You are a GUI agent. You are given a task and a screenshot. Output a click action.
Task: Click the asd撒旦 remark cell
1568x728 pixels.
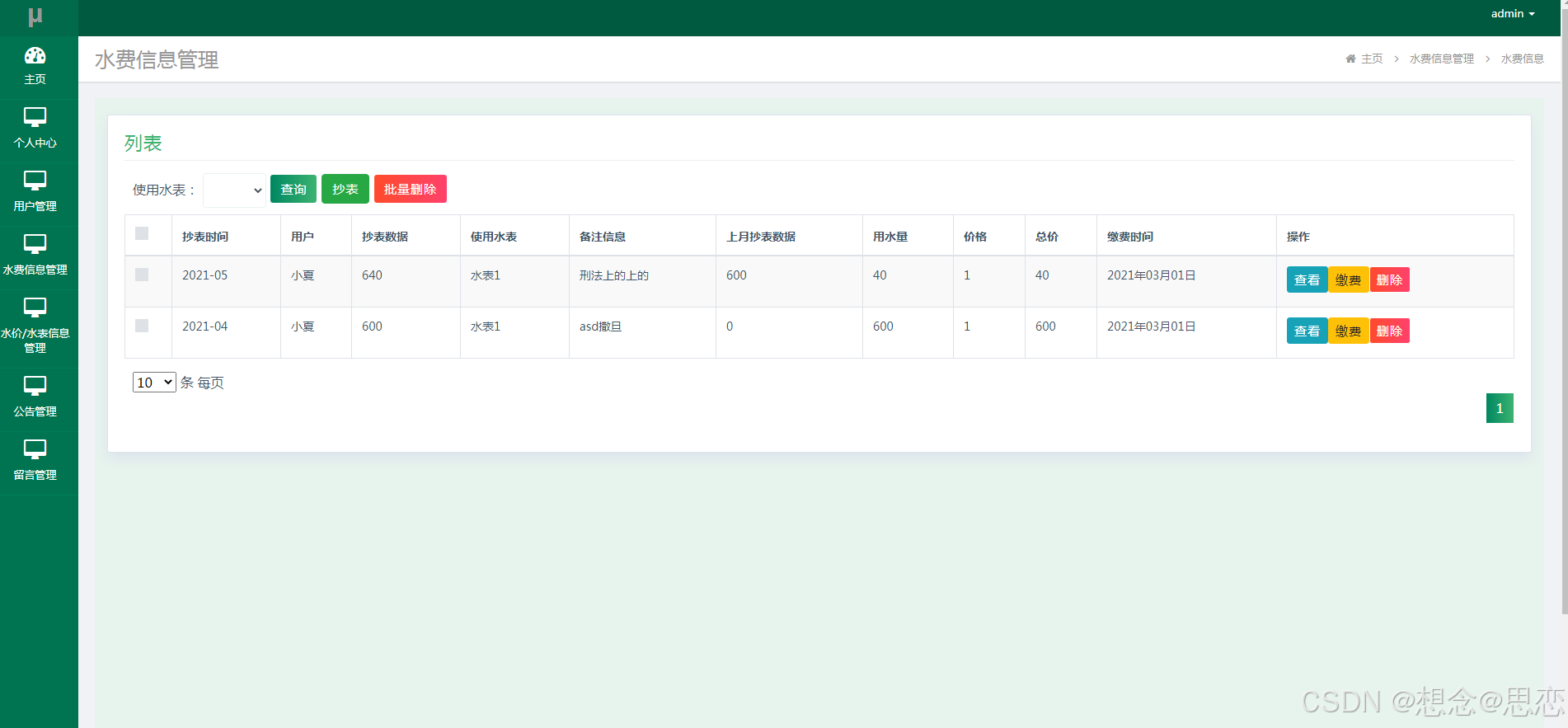[x=601, y=326]
